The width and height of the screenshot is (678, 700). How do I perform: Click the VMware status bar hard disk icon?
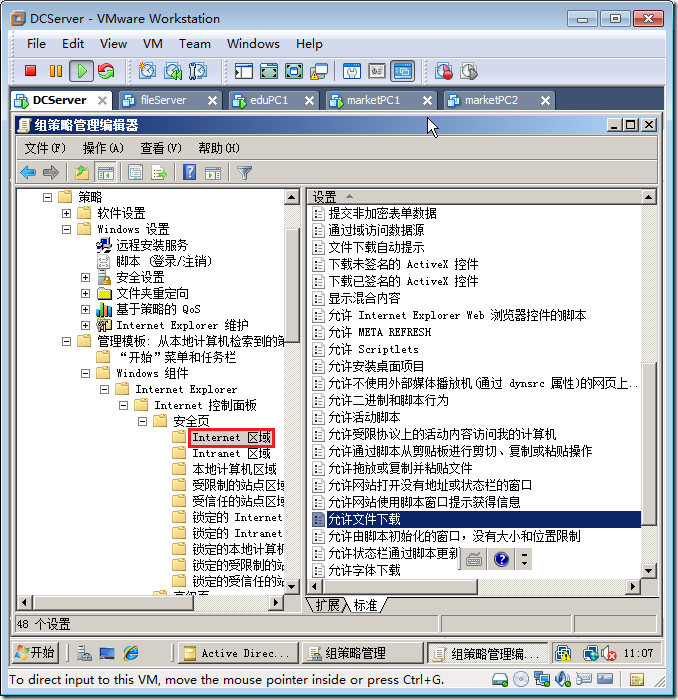500,679
